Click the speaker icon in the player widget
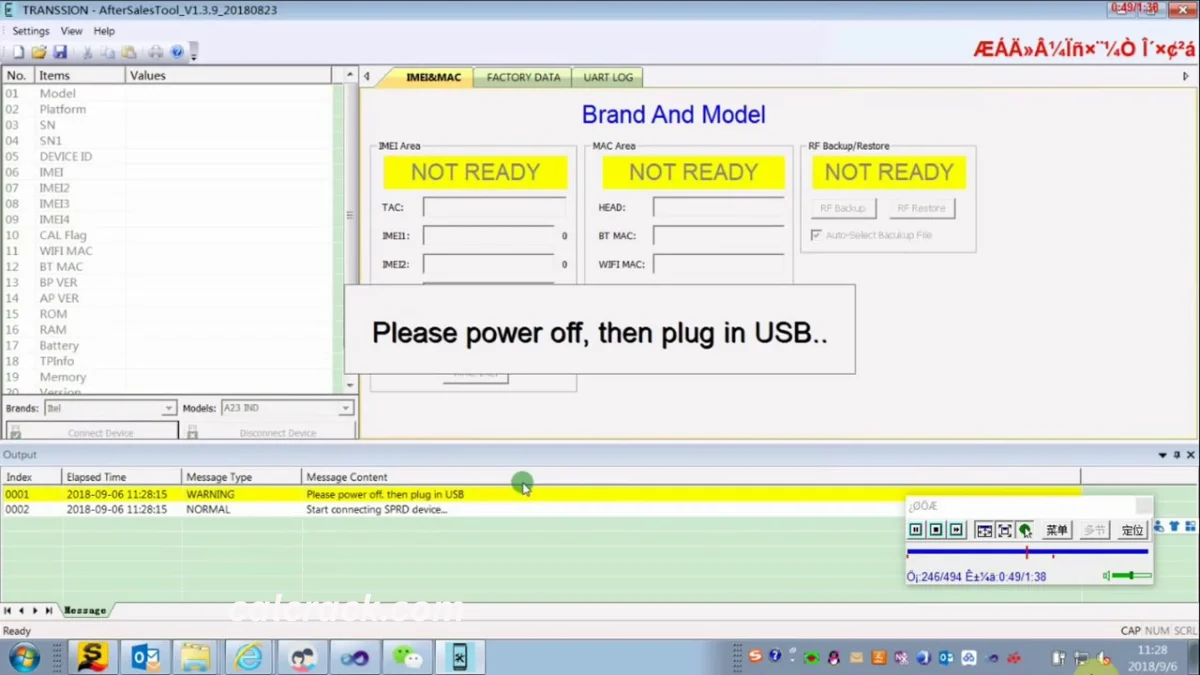 point(1107,576)
